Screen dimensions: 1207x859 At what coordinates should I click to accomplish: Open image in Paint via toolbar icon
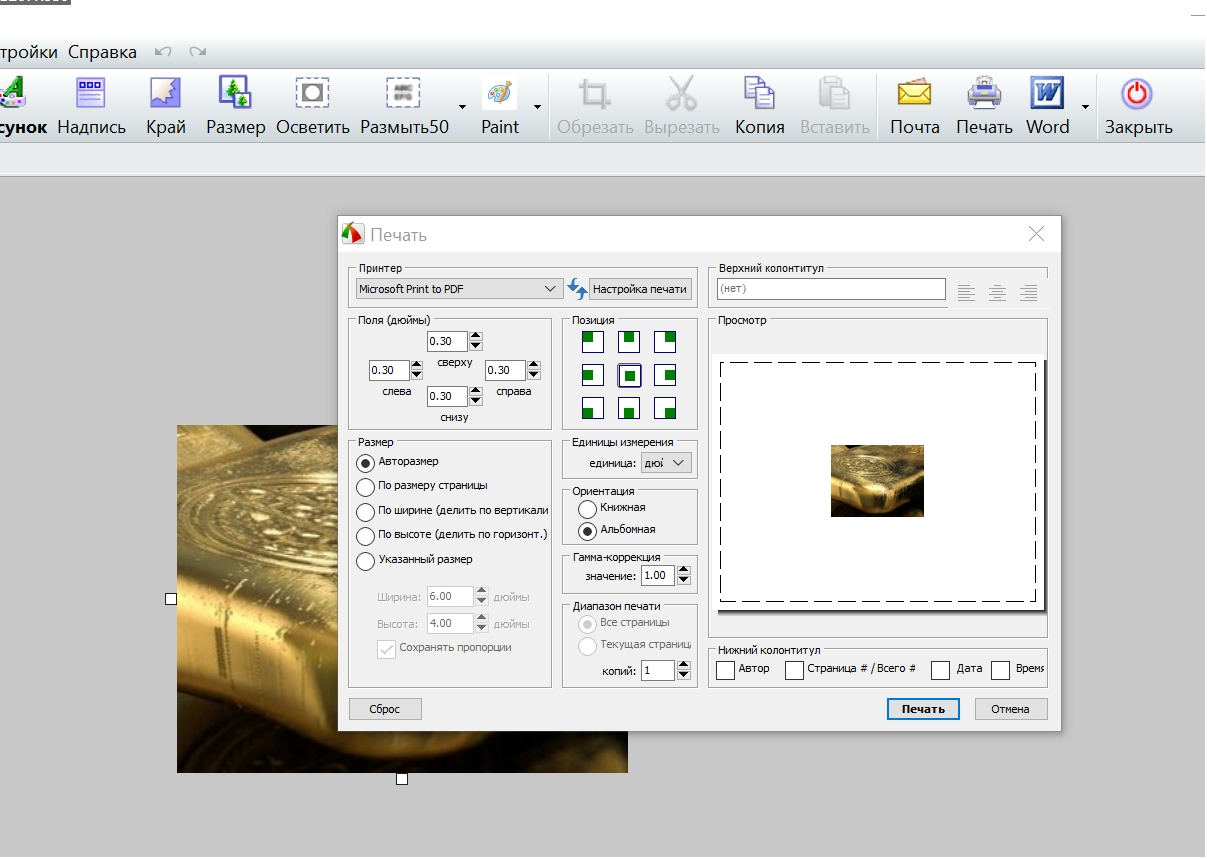click(x=499, y=94)
